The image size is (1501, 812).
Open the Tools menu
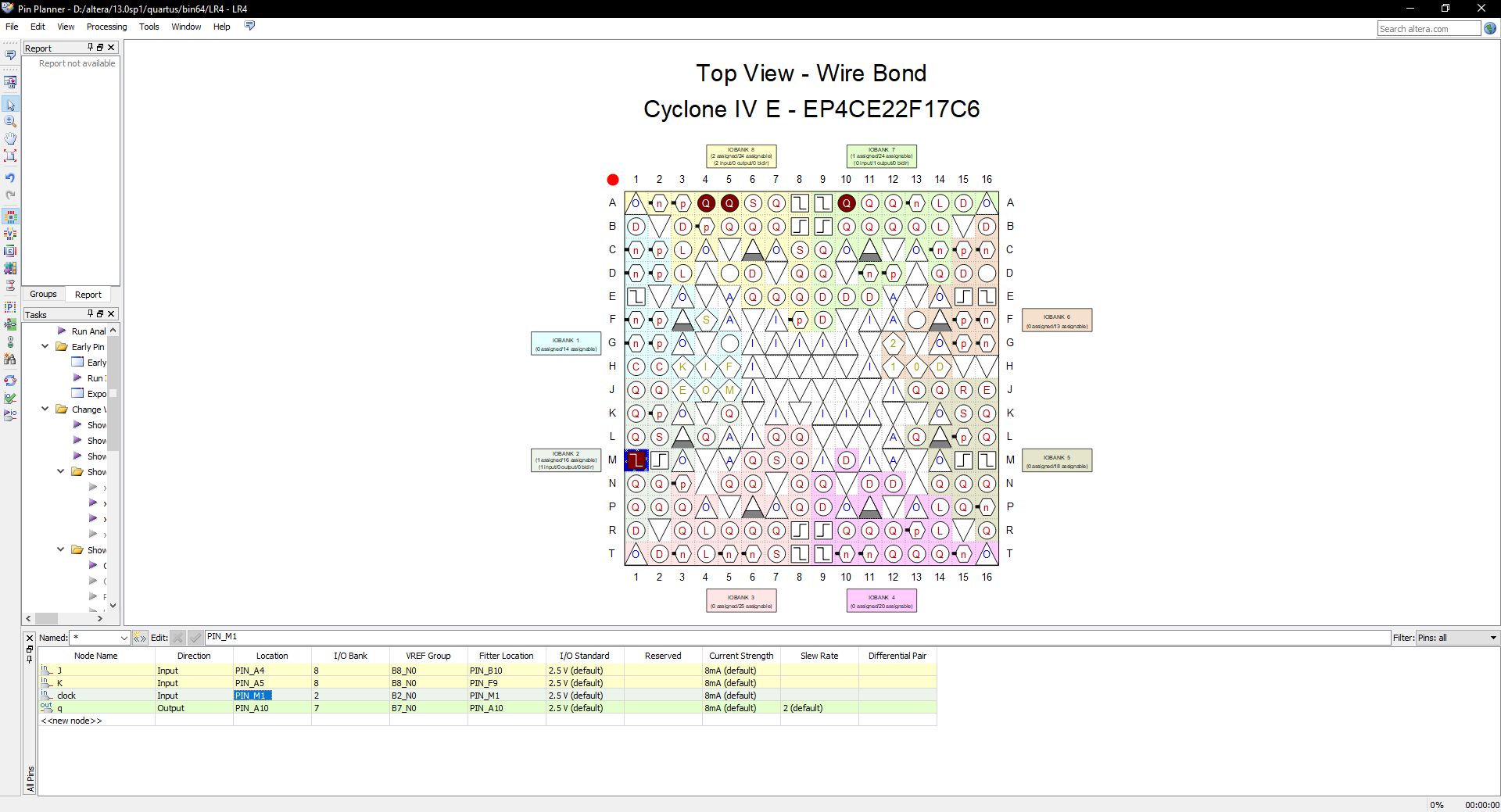pyautogui.click(x=149, y=27)
